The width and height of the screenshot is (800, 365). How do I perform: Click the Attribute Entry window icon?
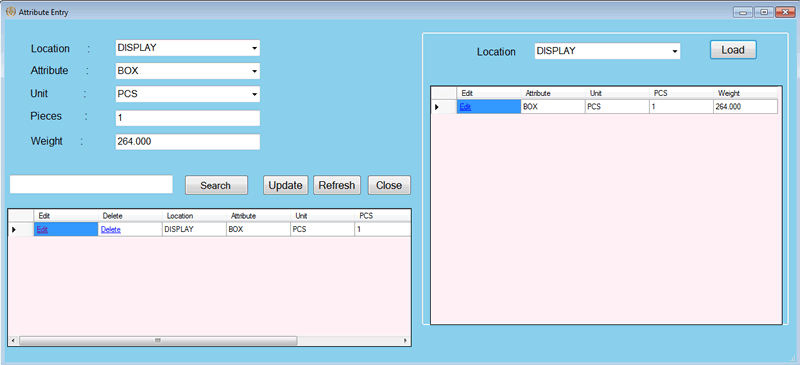[x=10, y=12]
